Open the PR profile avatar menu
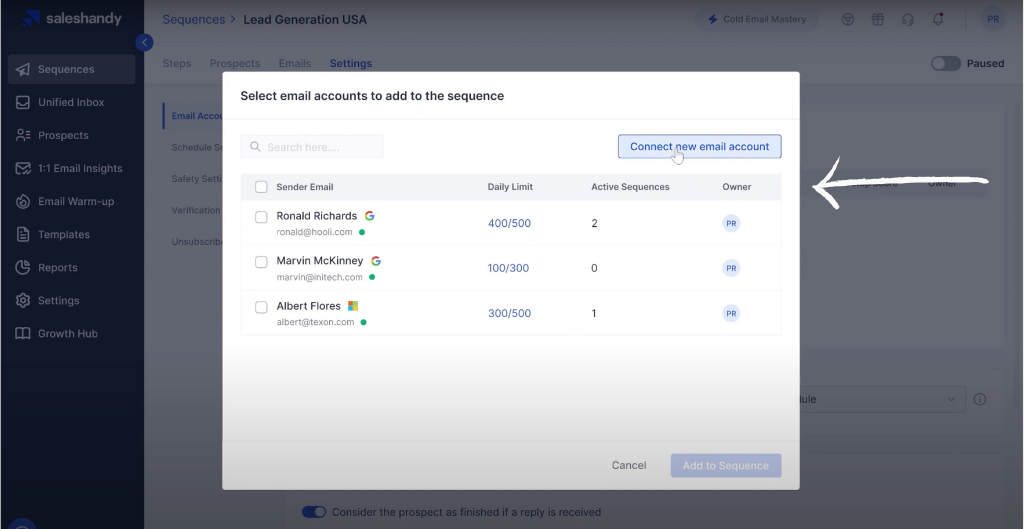Image resolution: width=1024 pixels, height=529 pixels. tap(993, 19)
